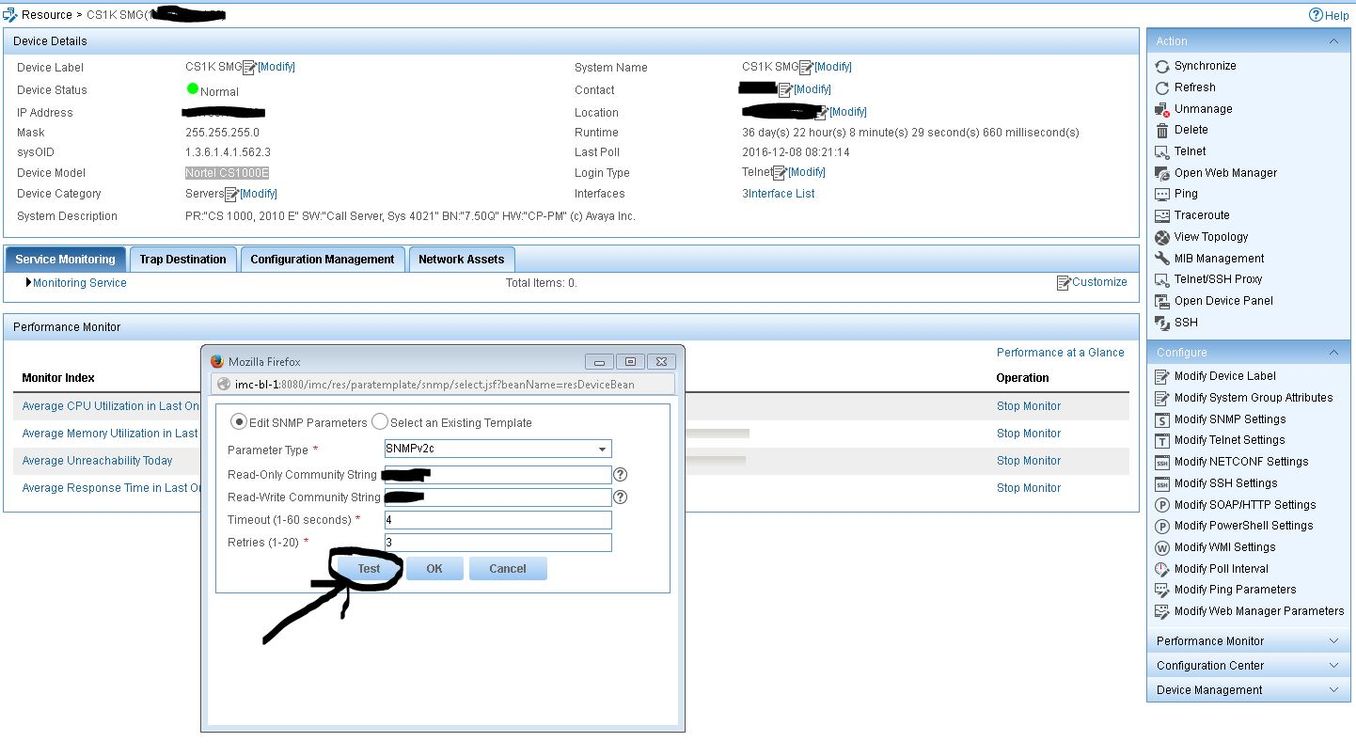Open Device Panel from the Action list
Image resolution: width=1356 pixels, height=755 pixels.
click(1224, 301)
